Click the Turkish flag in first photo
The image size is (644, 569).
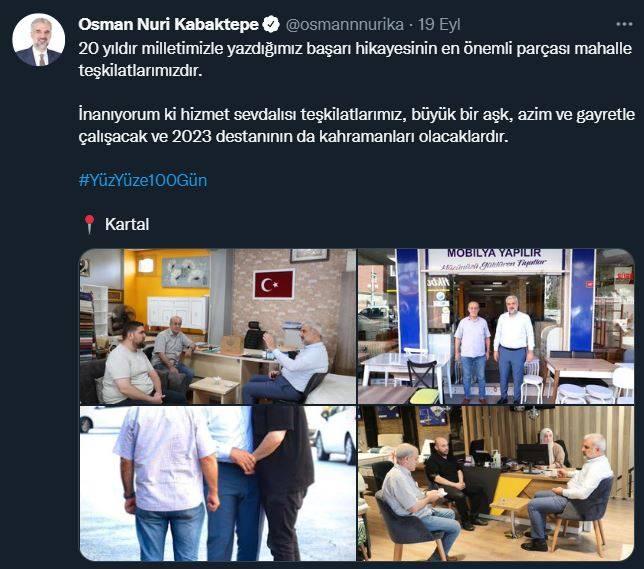pyautogui.click(x=274, y=284)
